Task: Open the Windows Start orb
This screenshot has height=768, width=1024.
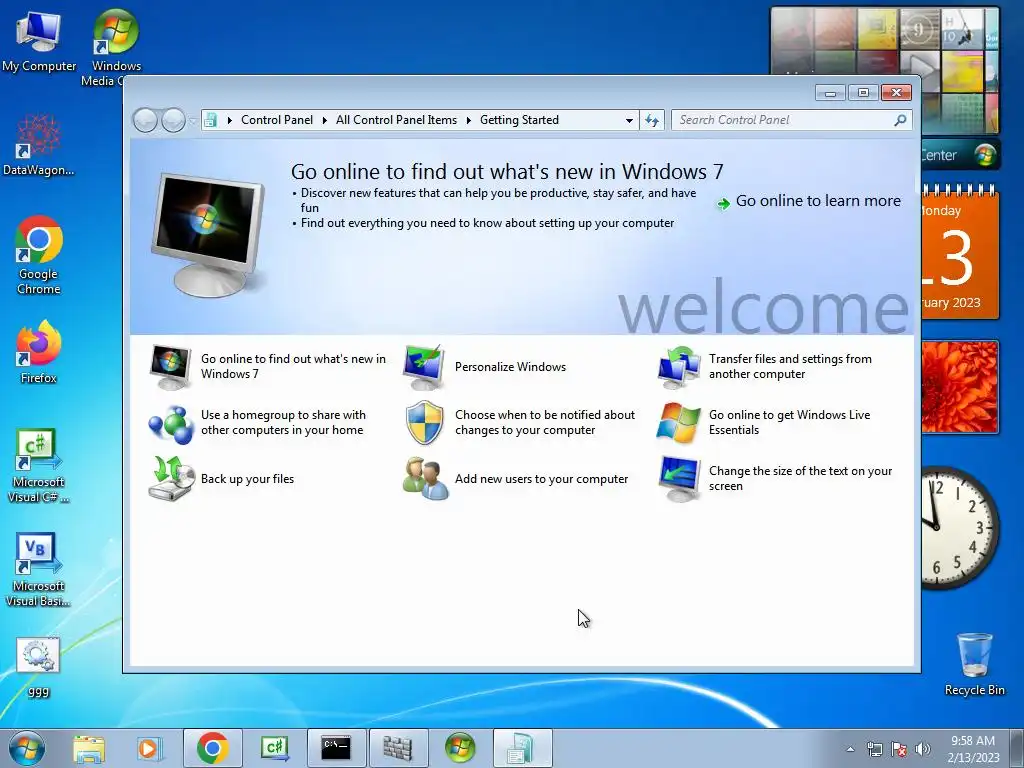Action: 27,748
